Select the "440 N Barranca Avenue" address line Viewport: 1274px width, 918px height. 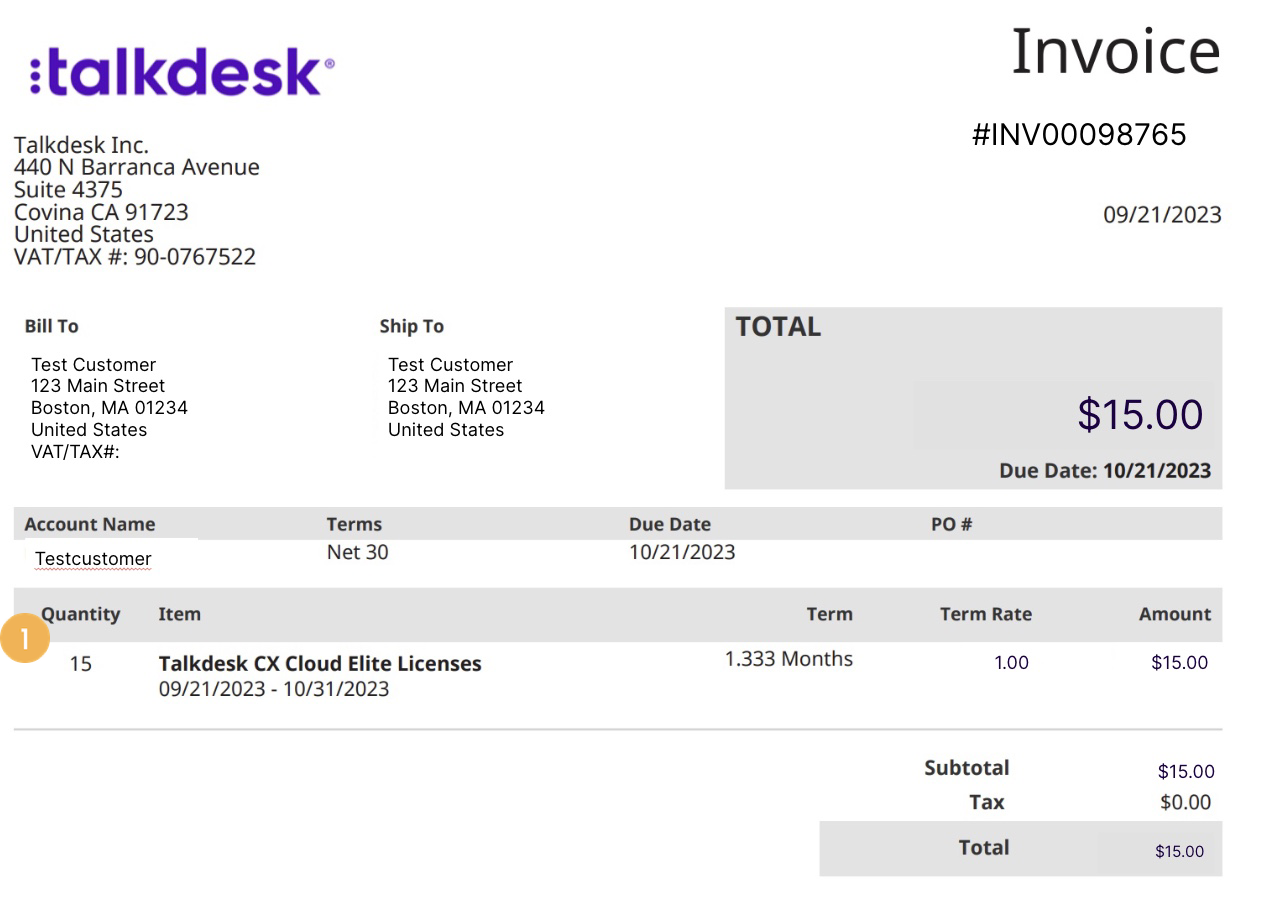pyautogui.click(x=137, y=167)
